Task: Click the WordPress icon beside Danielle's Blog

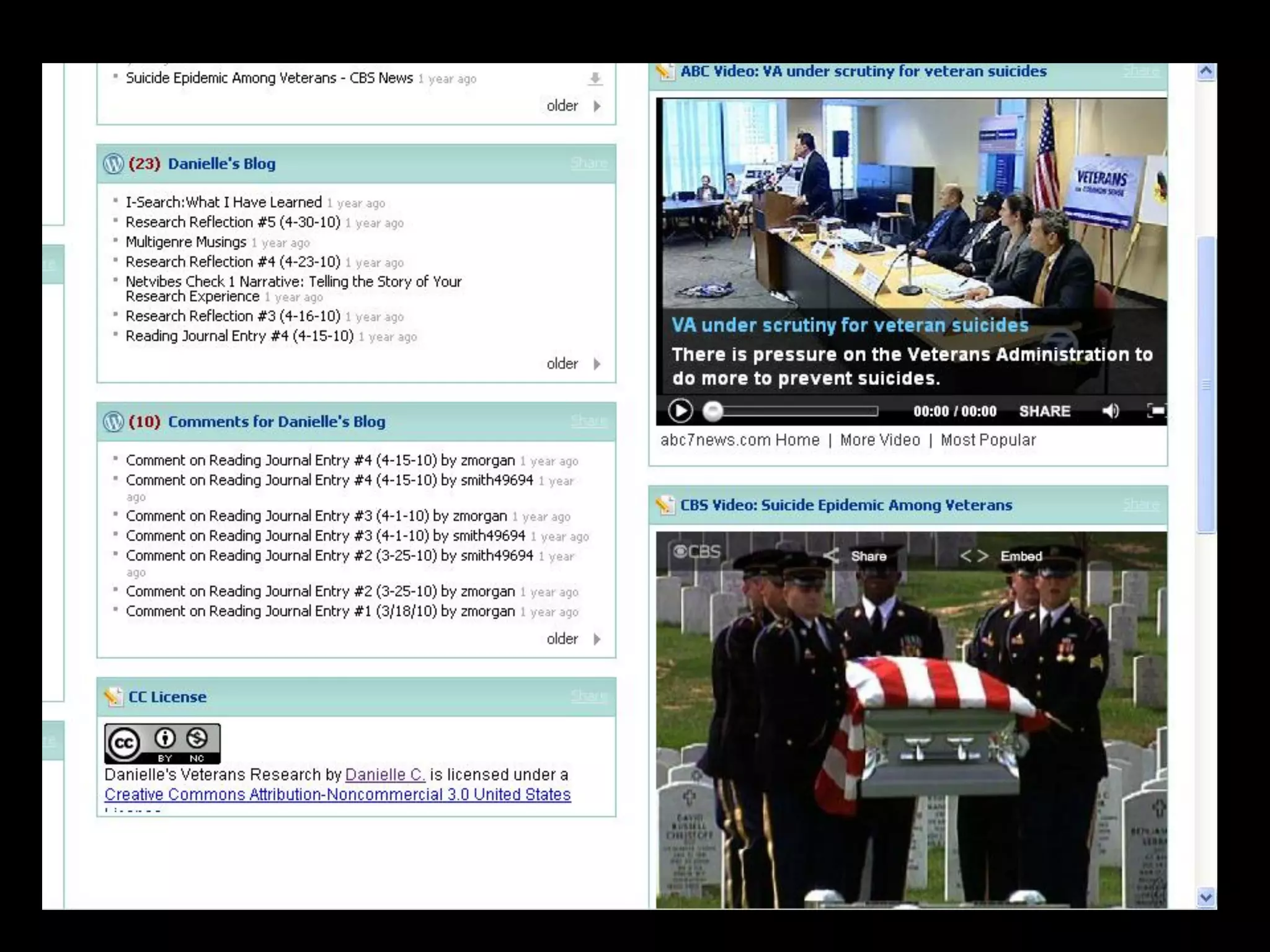Action: pyautogui.click(x=113, y=164)
